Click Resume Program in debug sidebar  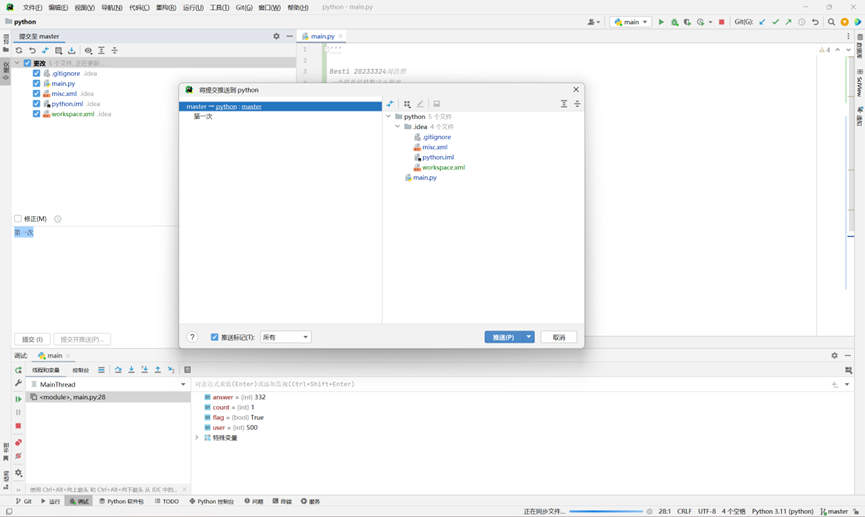point(18,399)
